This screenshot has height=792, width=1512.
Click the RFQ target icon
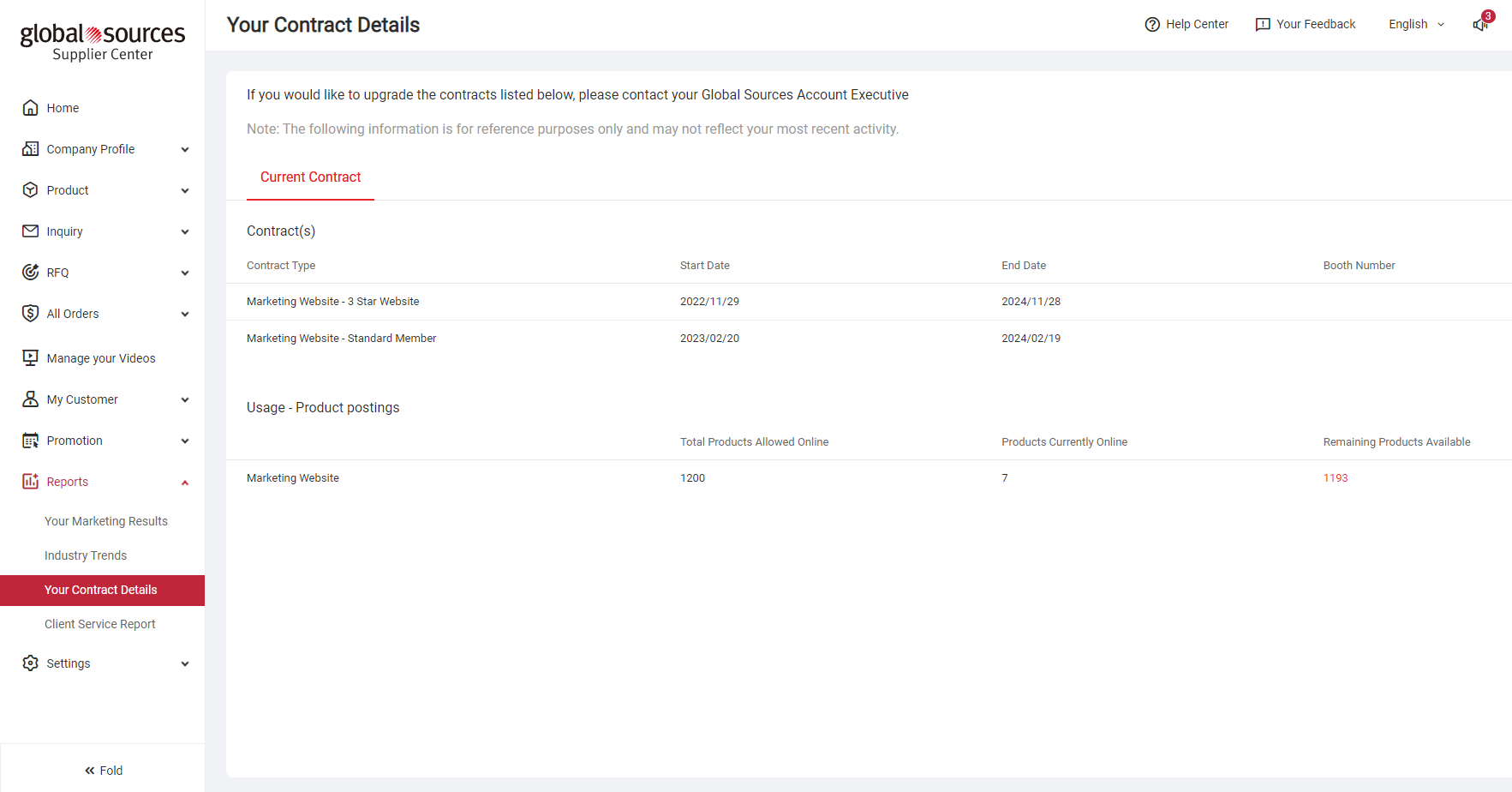31,273
